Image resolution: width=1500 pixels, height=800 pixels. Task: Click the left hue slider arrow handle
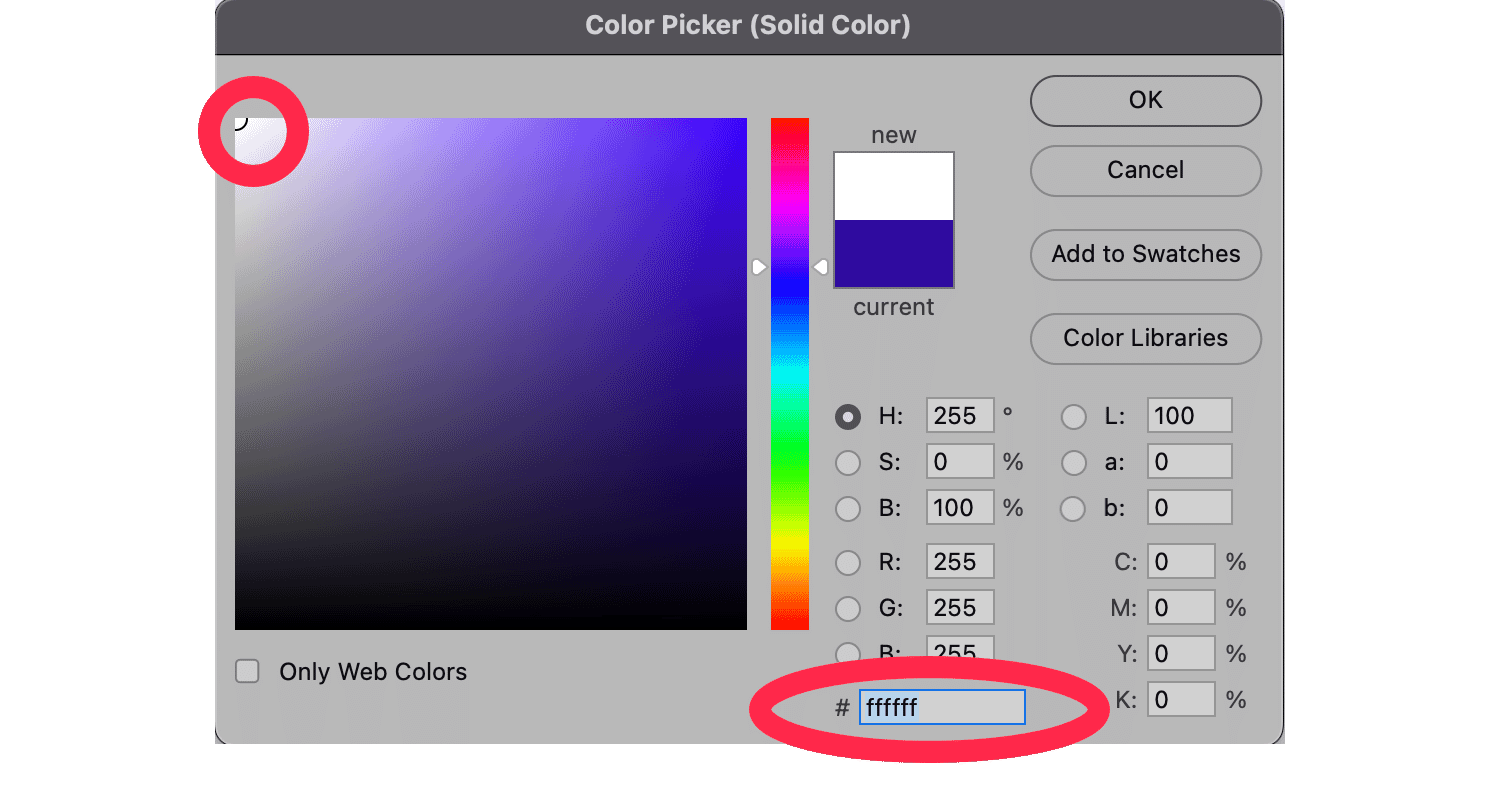pyautogui.click(x=759, y=267)
